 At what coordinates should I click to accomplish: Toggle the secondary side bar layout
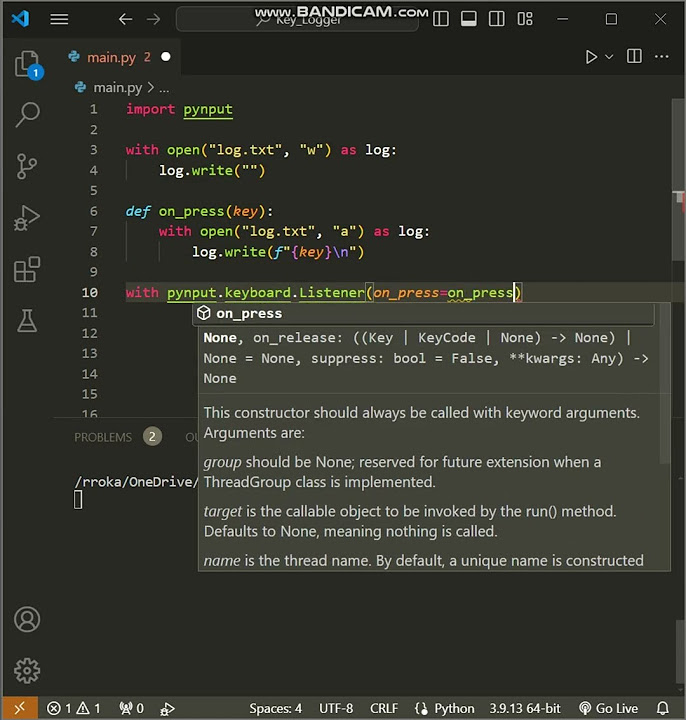coord(497,19)
